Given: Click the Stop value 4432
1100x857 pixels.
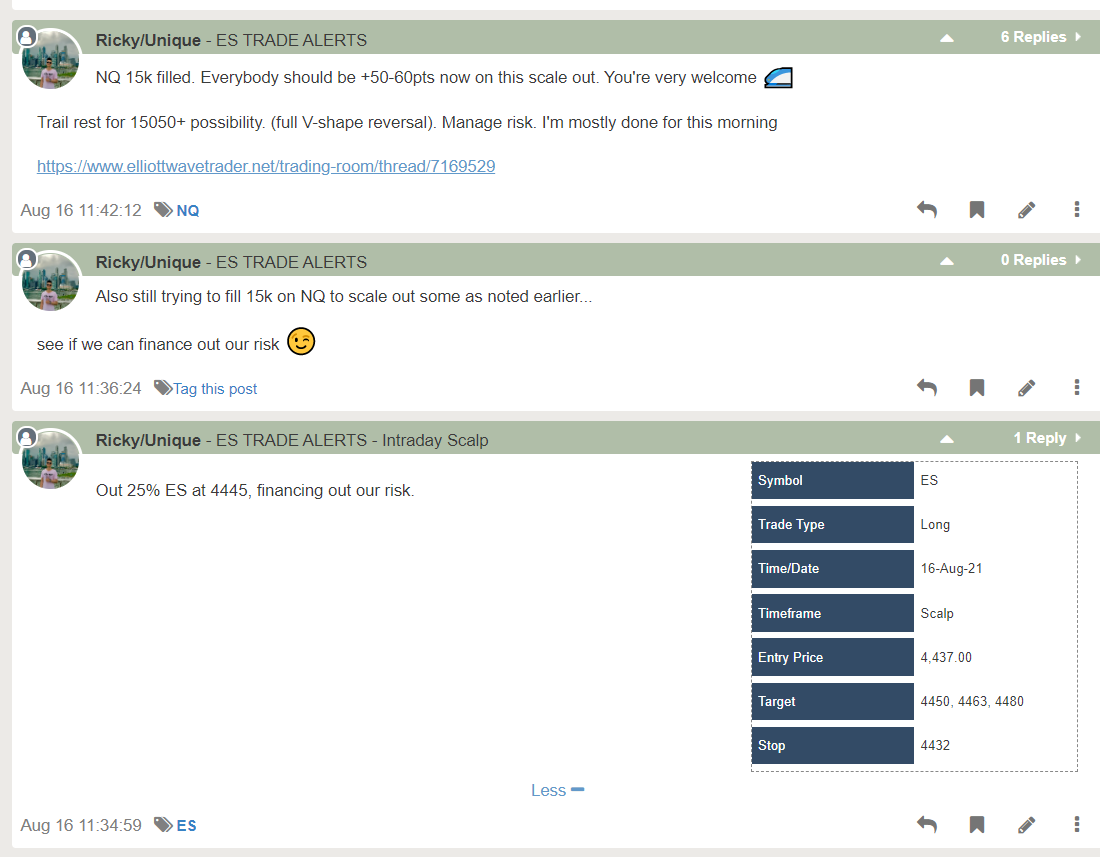Looking at the screenshot, I should [935, 745].
